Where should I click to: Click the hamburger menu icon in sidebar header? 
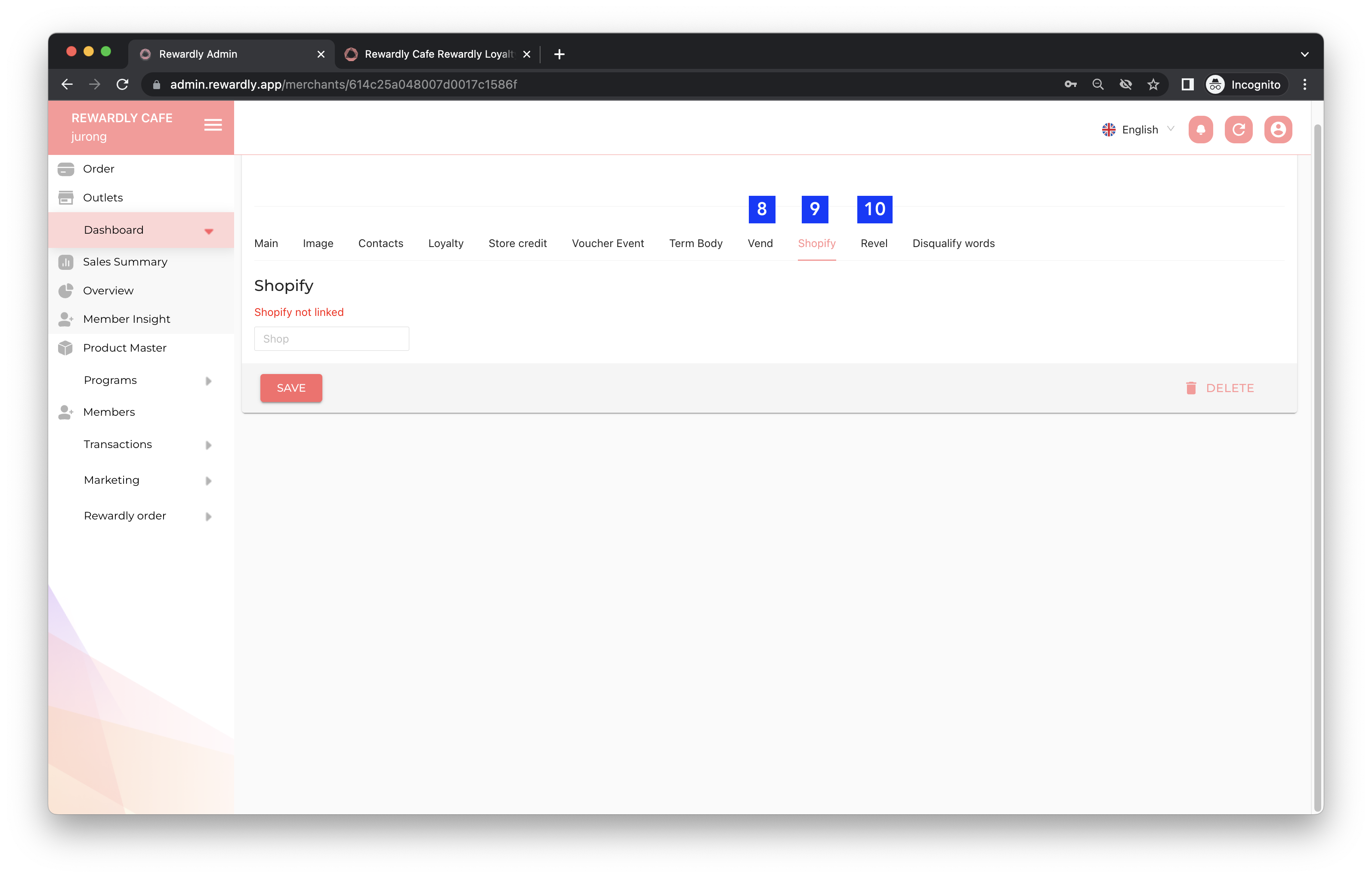(213, 125)
